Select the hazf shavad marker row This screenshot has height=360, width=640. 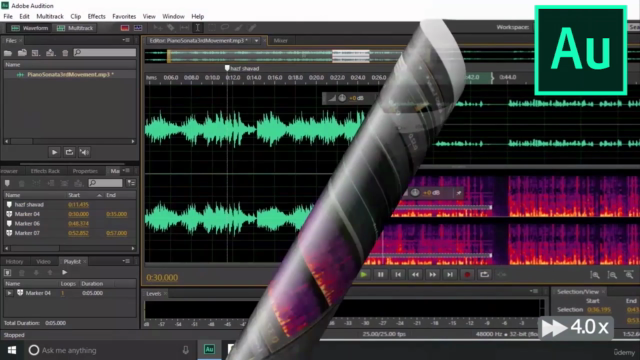click(x=70, y=204)
